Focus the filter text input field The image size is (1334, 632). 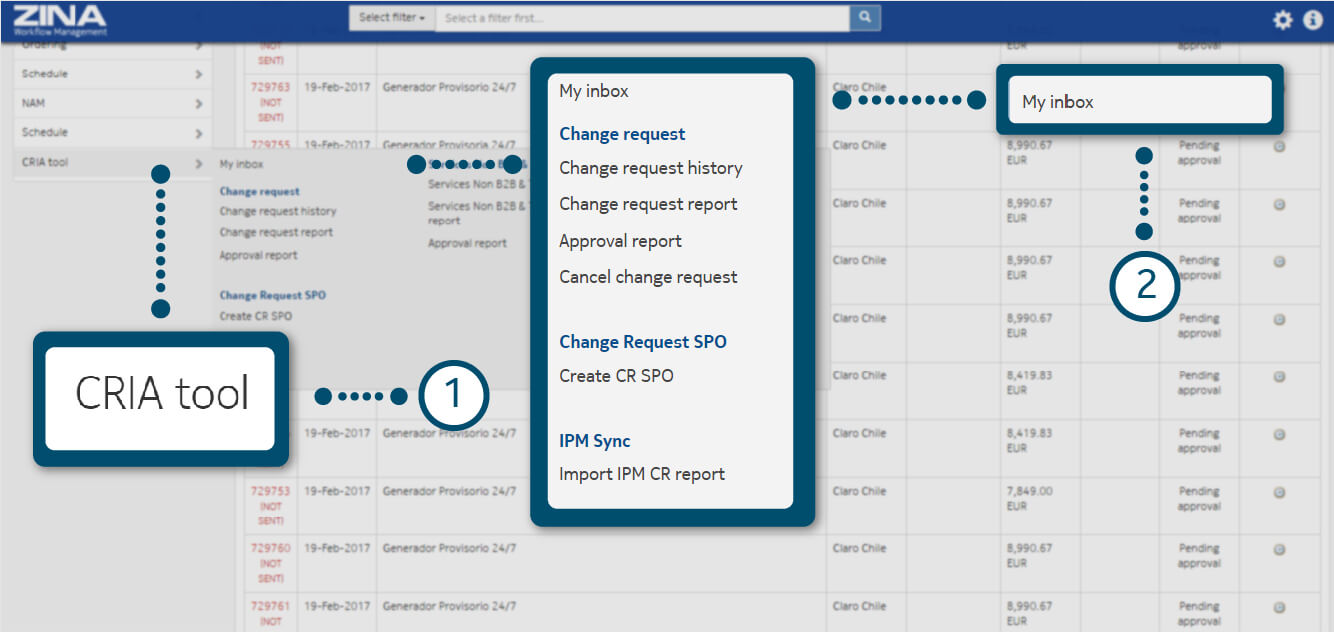(x=641, y=18)
